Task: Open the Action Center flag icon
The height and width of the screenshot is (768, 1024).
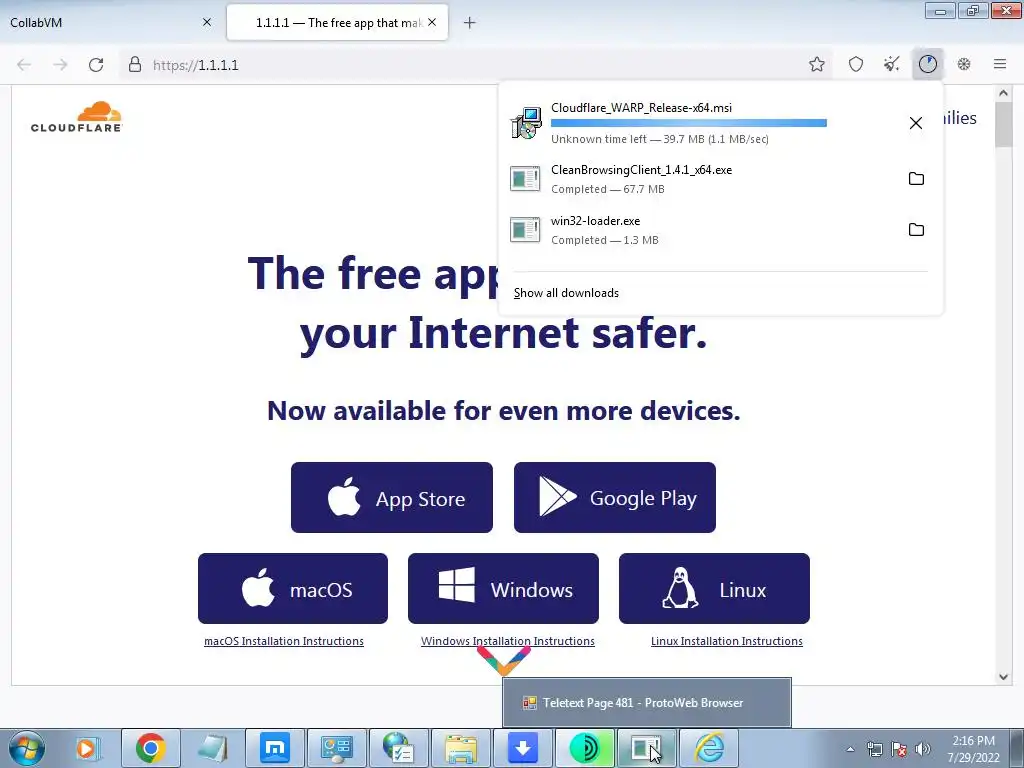Action: click(899, 749)
